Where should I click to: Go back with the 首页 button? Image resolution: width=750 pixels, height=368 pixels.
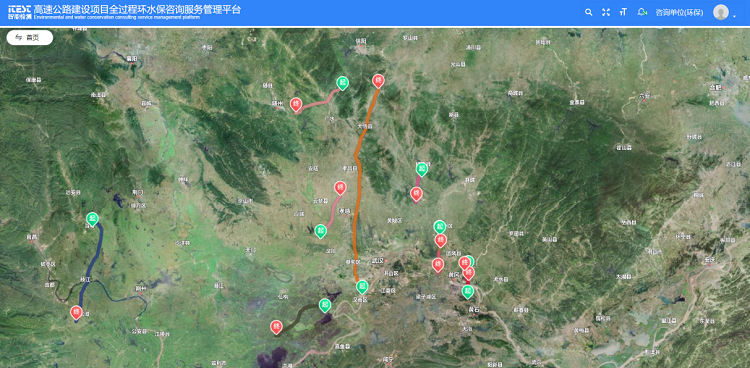click(x=30, y=37)
